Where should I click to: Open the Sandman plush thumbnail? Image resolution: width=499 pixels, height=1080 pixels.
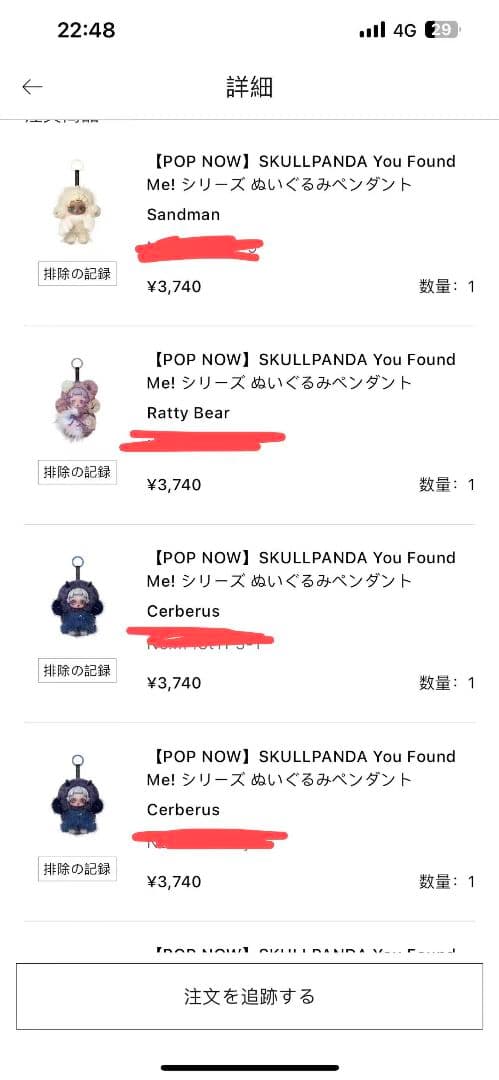[x=77, y=203]
